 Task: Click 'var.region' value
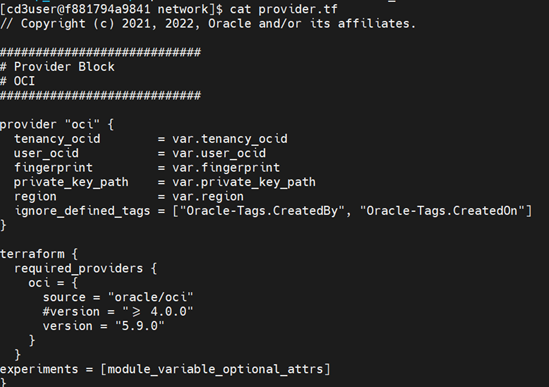[x=208, y=196]
